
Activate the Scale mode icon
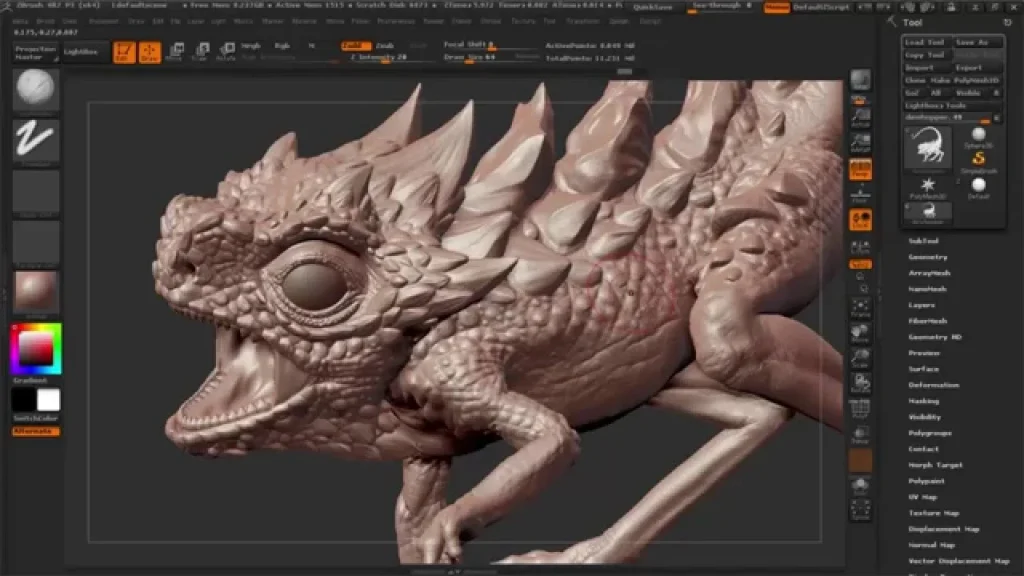click(x=200, y=52)
